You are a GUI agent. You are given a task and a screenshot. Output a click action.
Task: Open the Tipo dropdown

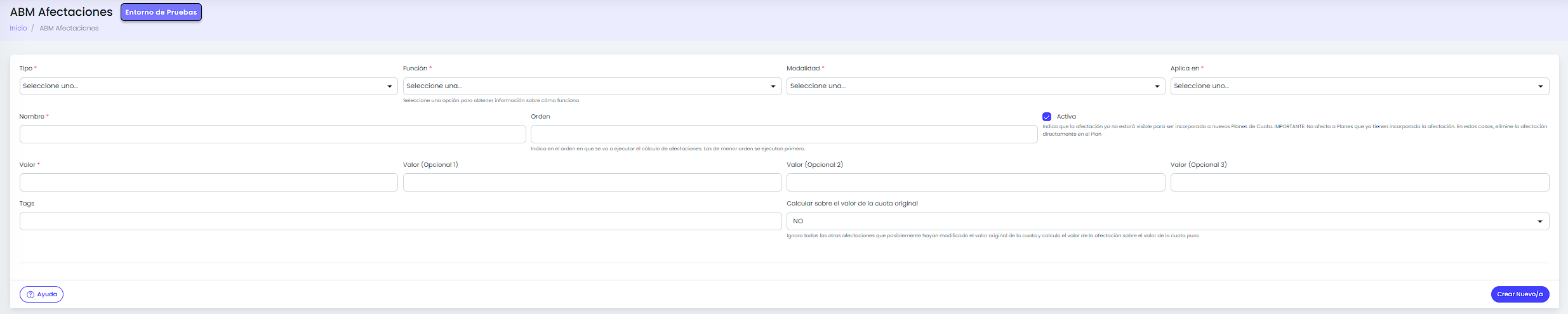pos(208,86)
